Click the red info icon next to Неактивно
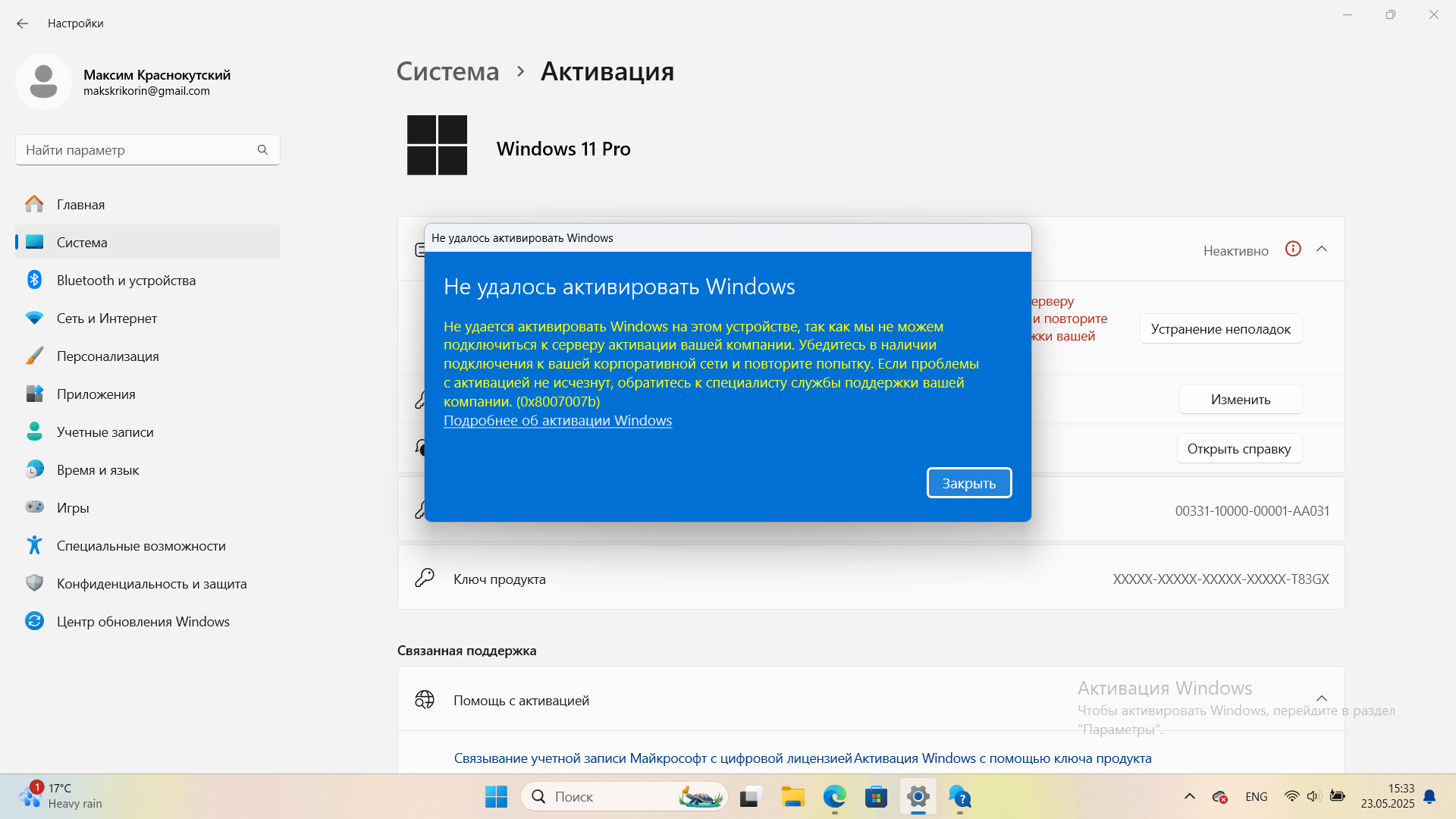Image resolution: width=1456 pixels, height=819 pixels. point(1293,249)
